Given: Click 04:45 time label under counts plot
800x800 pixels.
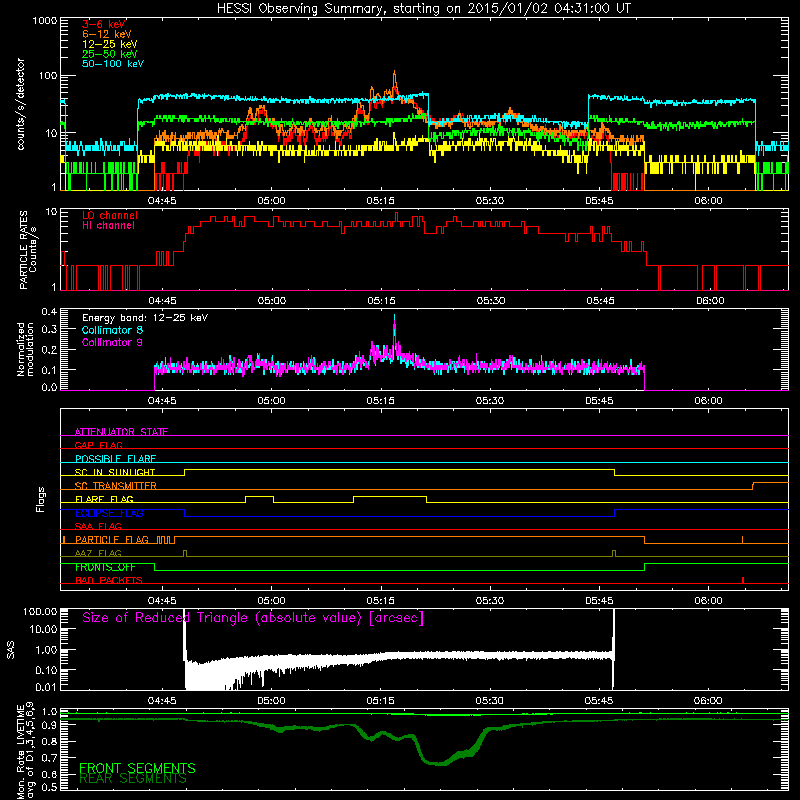Looking at the screenshot, I should [162, 201].
